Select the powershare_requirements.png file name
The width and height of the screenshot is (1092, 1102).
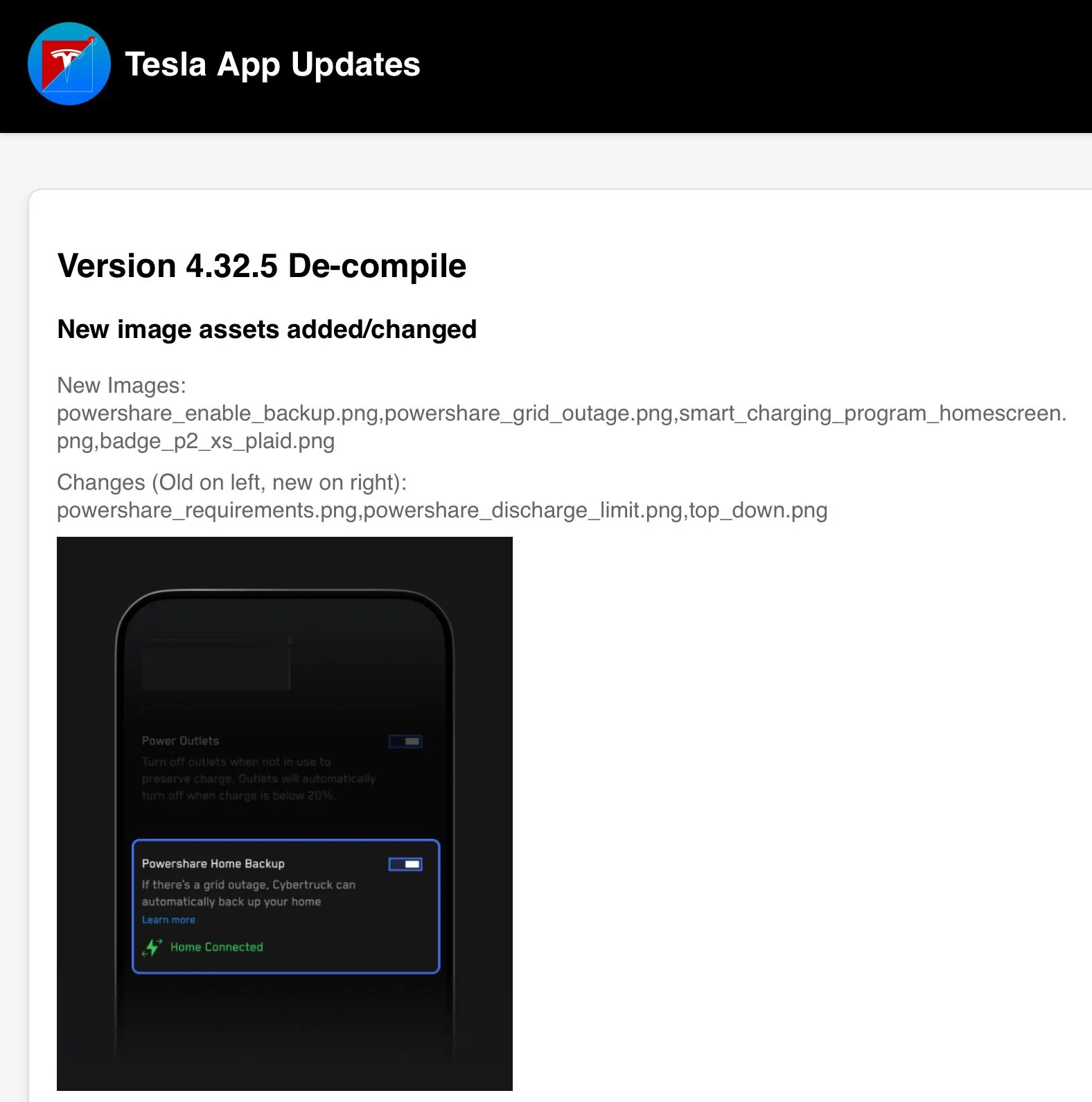[x=207, y=510]
